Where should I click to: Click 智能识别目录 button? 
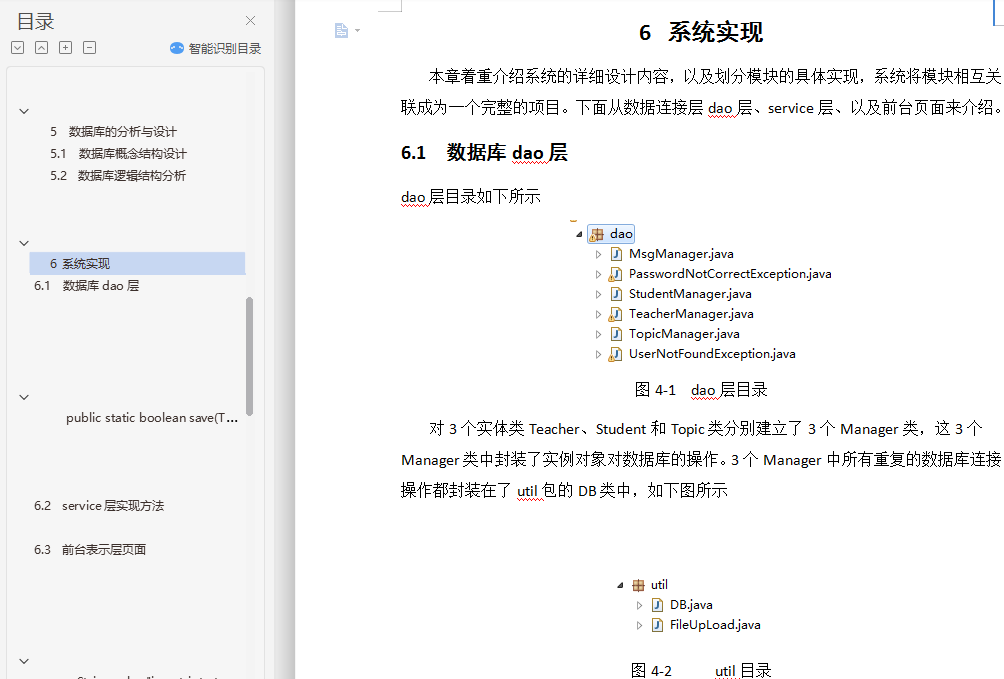(x=216, y=49)
